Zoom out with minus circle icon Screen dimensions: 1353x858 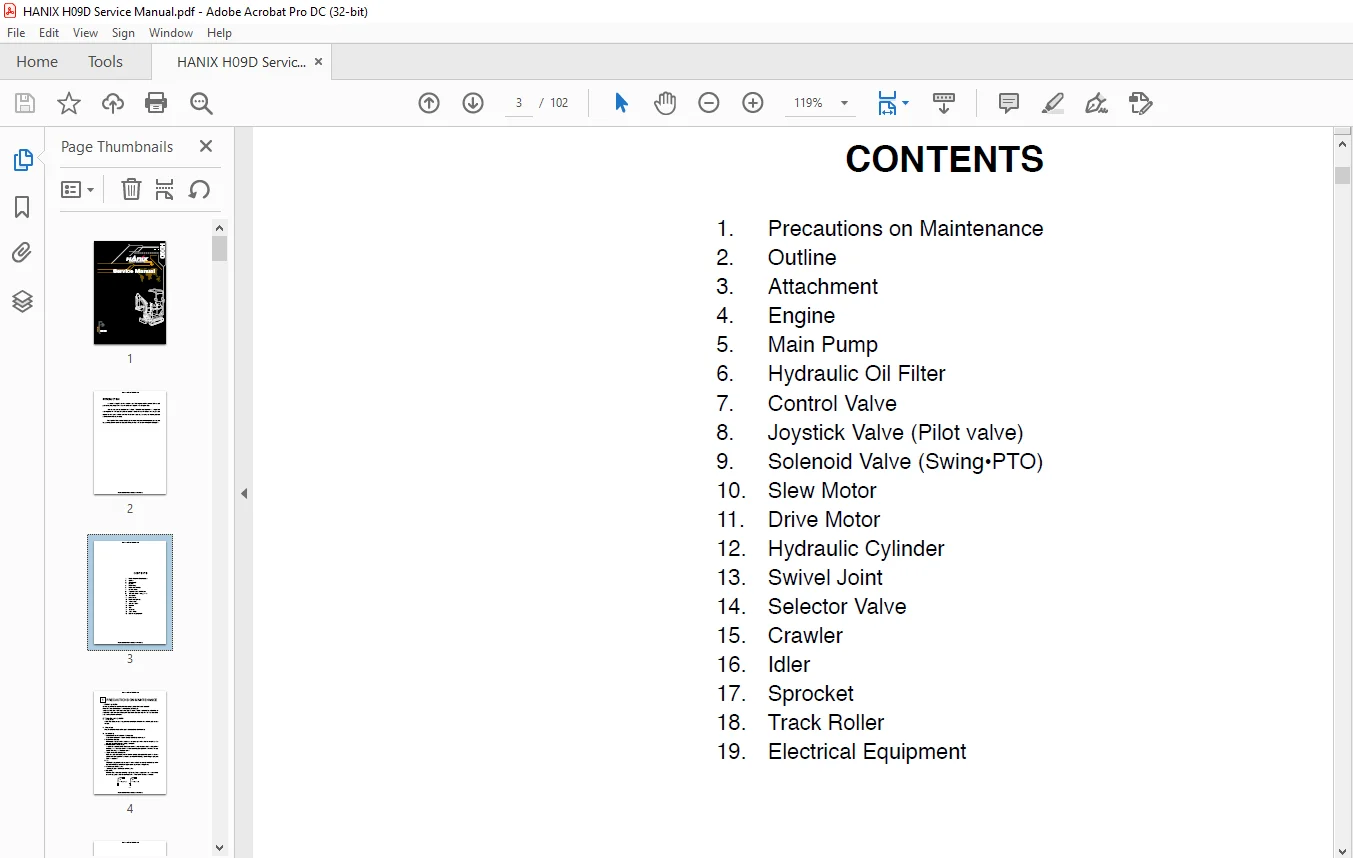[709, 103]
